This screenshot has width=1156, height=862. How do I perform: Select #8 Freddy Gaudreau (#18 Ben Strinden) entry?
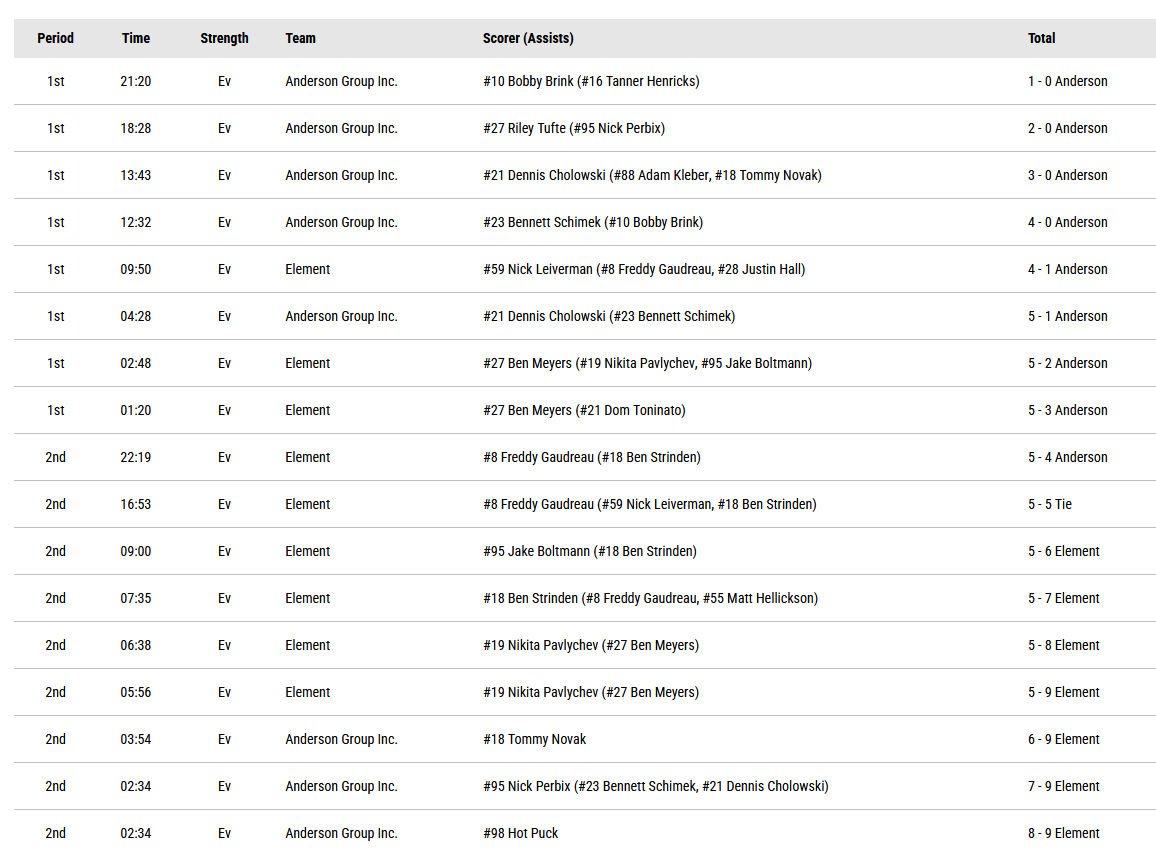click(x=591, y=457)
